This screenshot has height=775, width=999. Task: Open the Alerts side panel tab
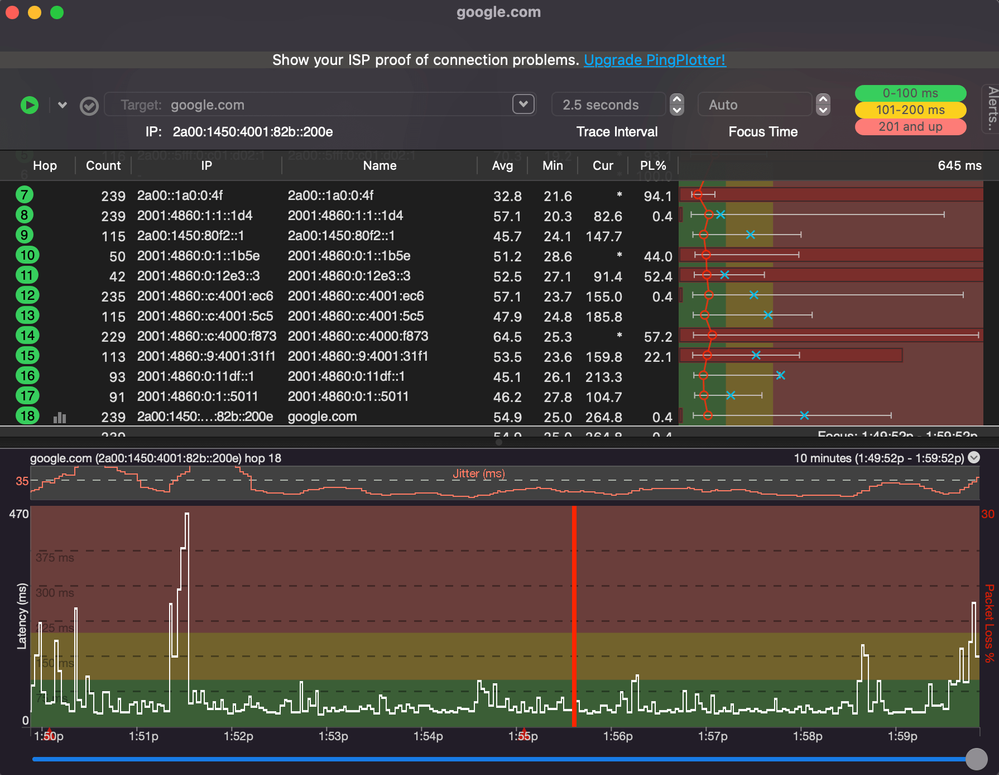click(x=991, y=109)
